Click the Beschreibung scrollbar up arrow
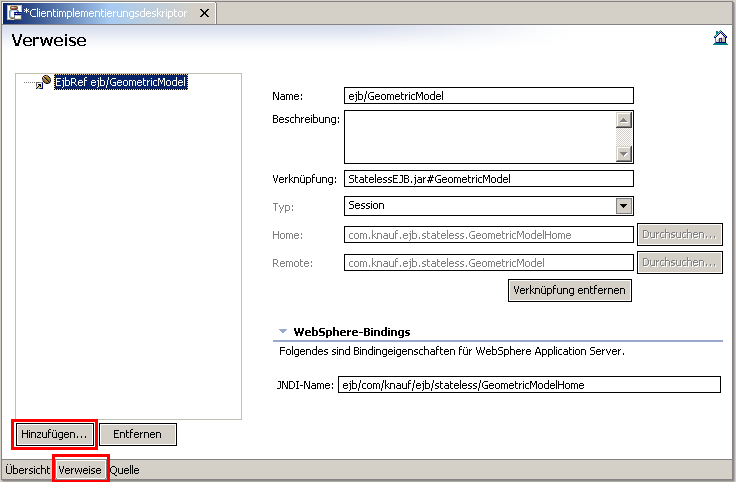The height and width of the screenshot is (482, 736). (624, 120)
